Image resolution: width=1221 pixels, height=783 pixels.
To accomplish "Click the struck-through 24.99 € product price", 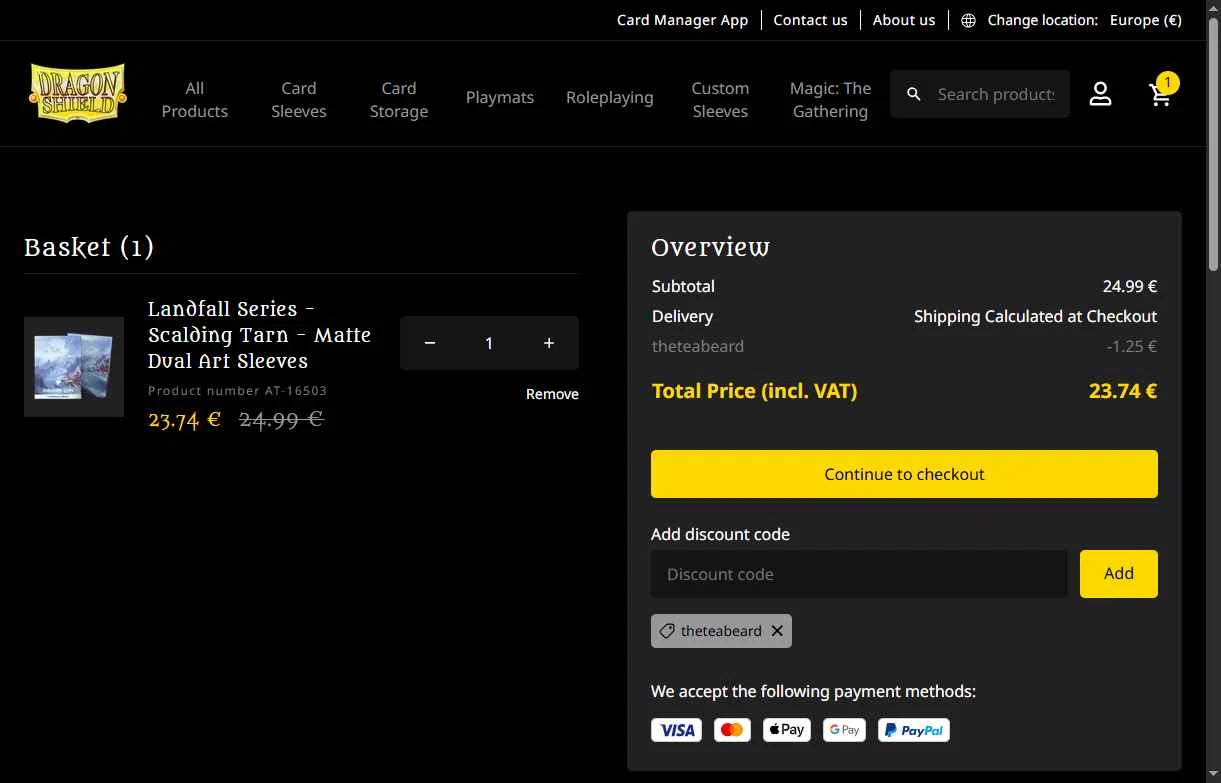I will pos(281,420).
